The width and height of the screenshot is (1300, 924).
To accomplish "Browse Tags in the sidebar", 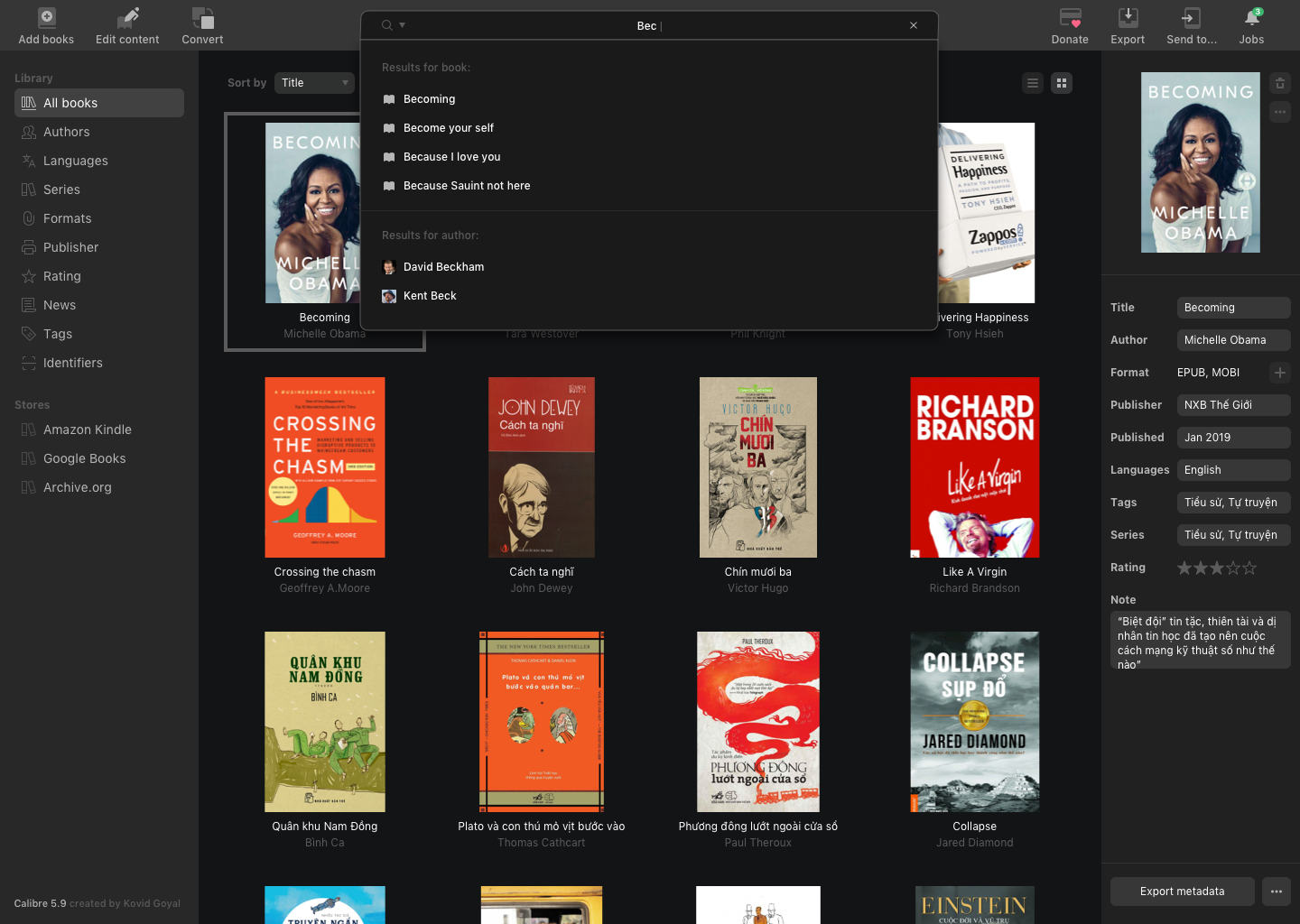I will (99, 334).
